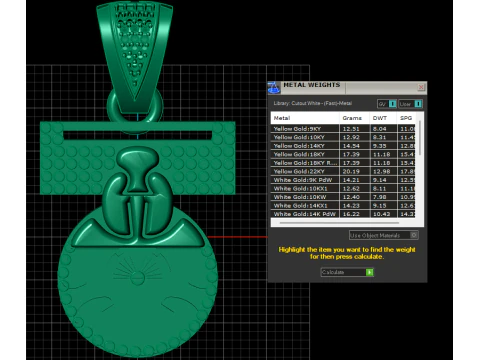The height and width of the screenshot is (360, 480).
Task: Click the 7.98 DWT value
Action: click(380, 197)
